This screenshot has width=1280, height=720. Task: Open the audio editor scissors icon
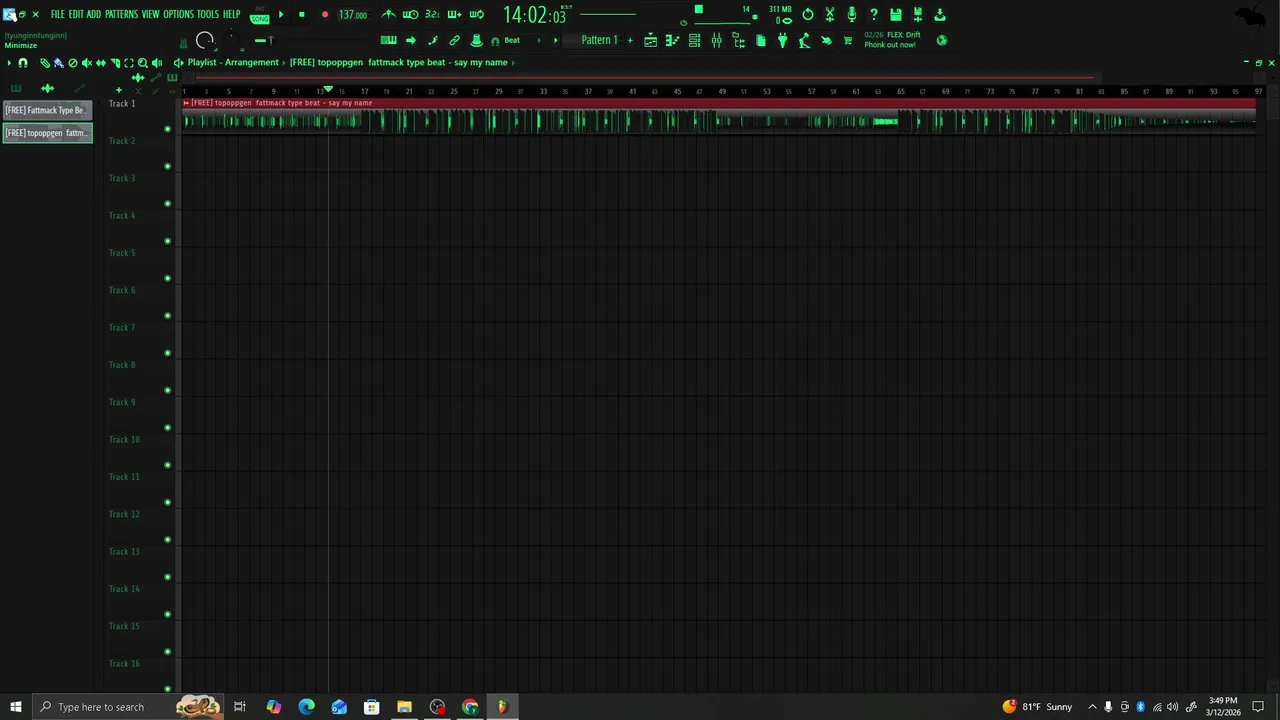point(830,15)
